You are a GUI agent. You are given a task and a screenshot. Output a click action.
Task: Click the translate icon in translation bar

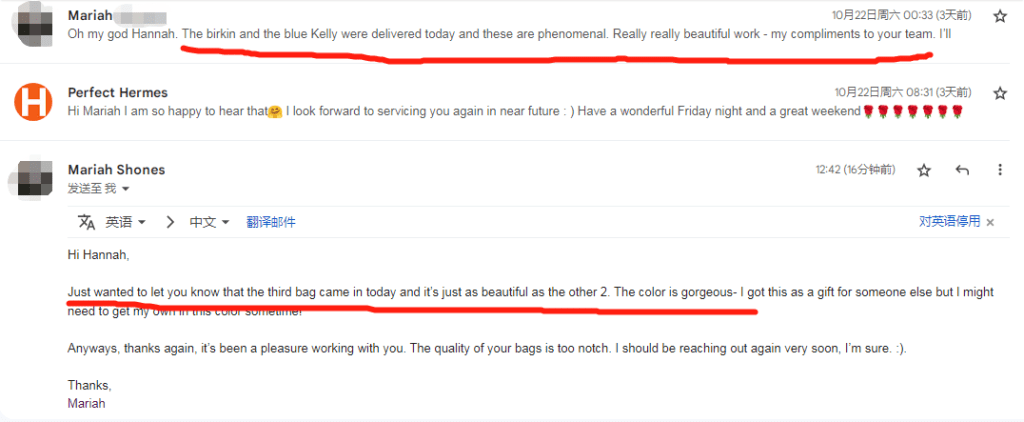(x=87, y=222)
